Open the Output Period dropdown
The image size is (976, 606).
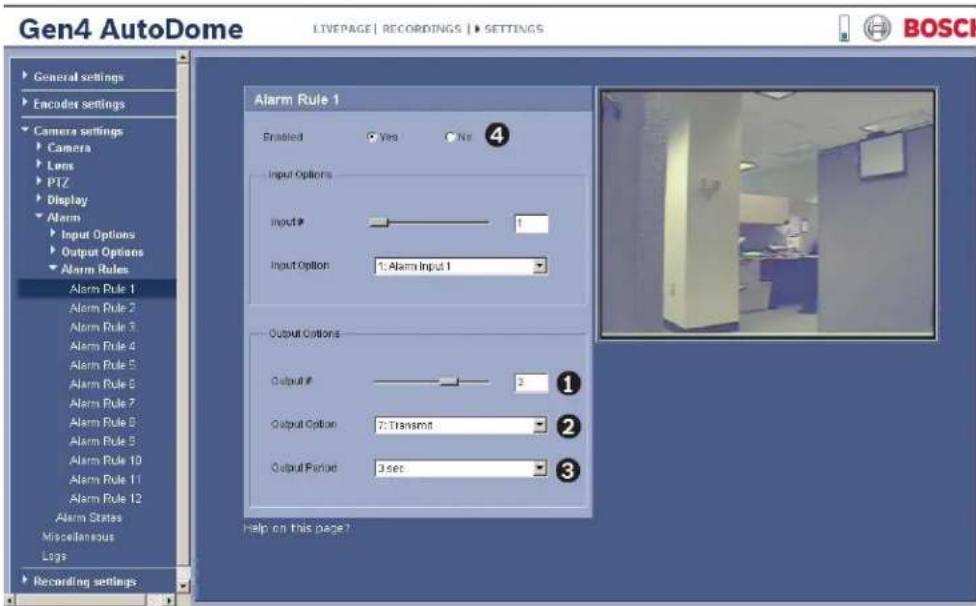[461, 468]
